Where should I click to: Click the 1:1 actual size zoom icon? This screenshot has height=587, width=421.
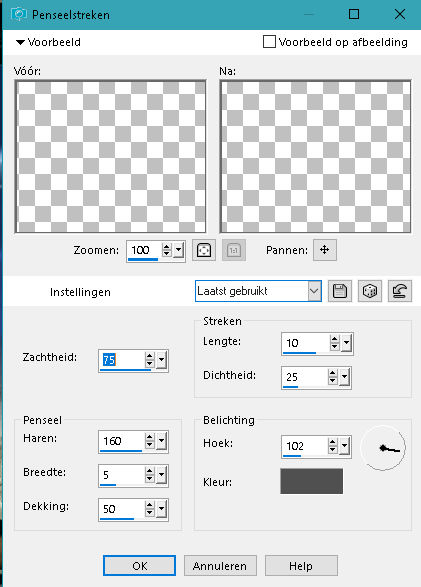pyautogui.click(x=234, y=250)
